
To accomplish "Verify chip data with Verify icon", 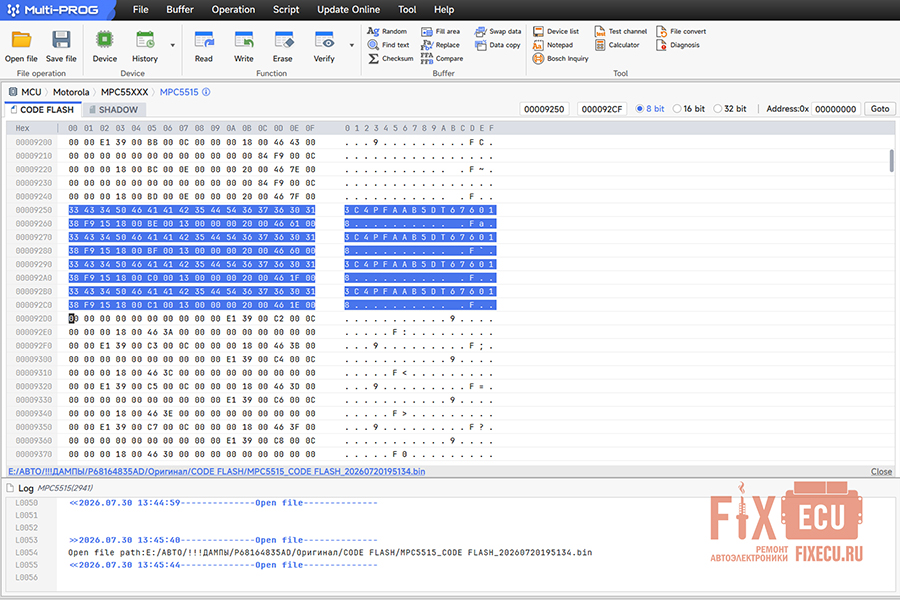I will 324,47.
